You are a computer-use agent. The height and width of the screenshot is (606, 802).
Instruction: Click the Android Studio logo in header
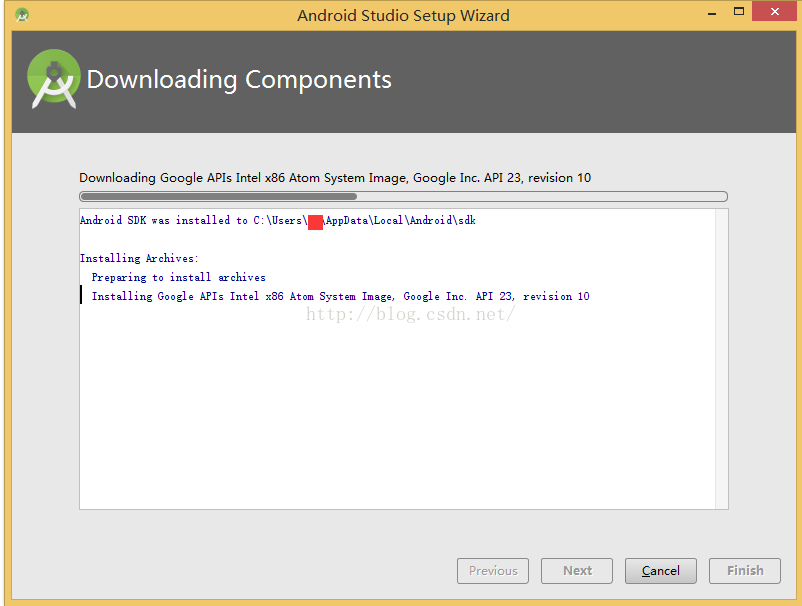54,79
